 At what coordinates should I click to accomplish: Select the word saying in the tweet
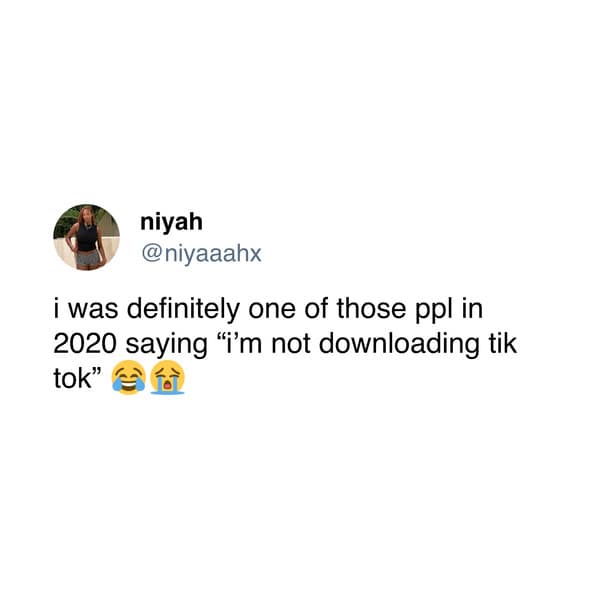coord(167,345)
